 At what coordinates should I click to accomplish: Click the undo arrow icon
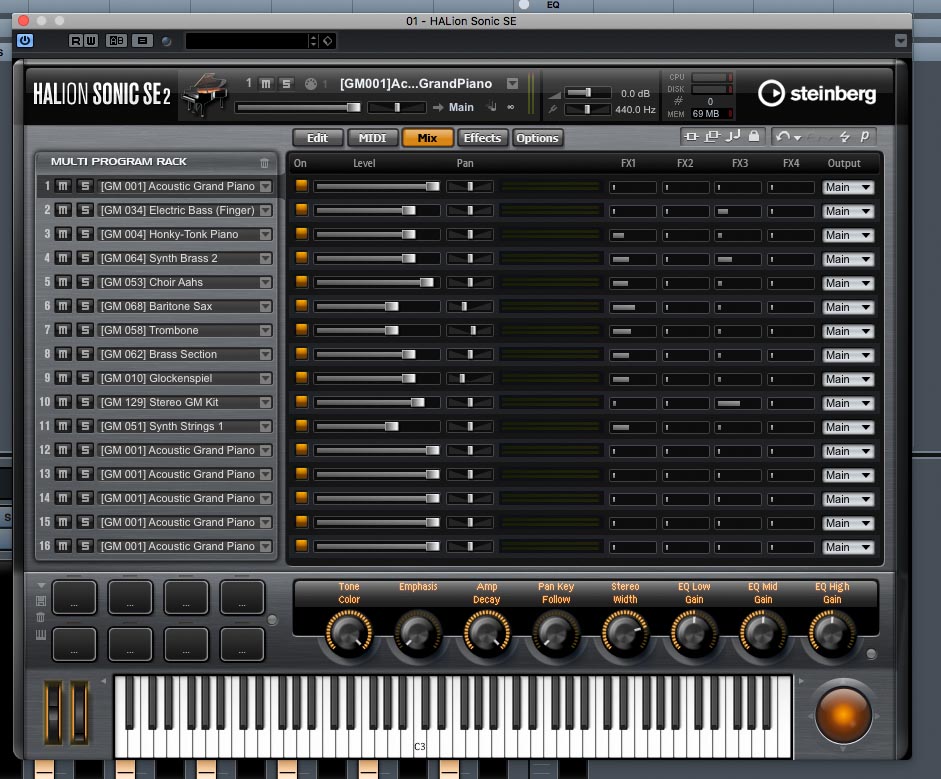782,137
